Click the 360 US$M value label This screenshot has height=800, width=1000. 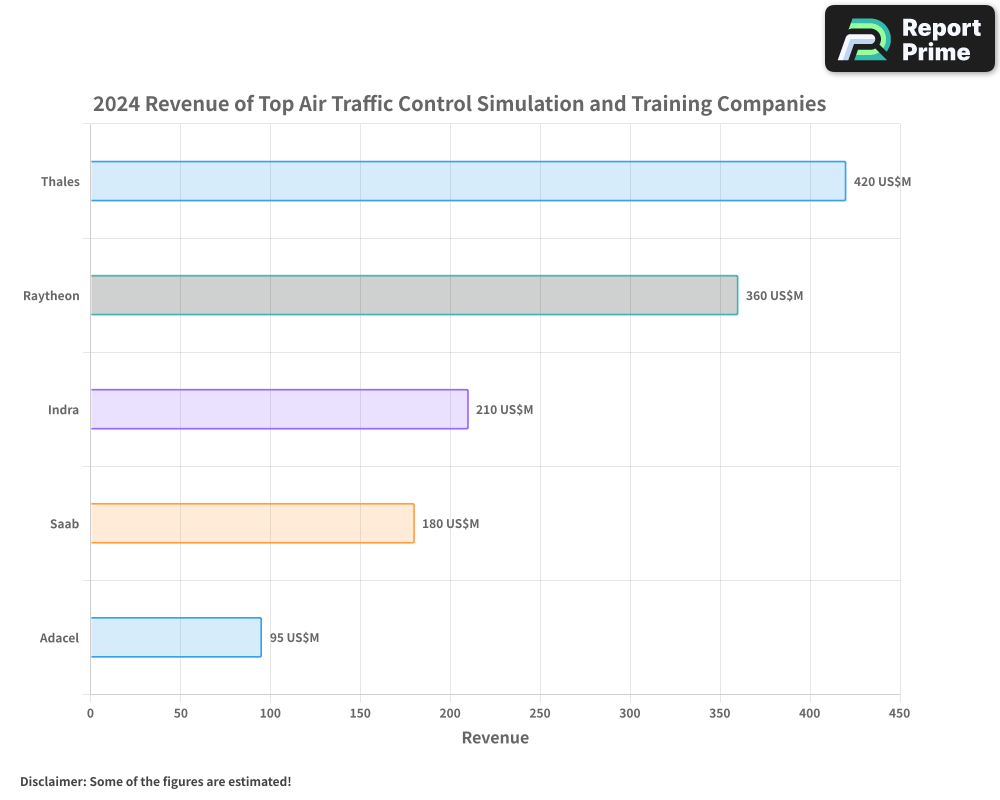pos(777,295)
